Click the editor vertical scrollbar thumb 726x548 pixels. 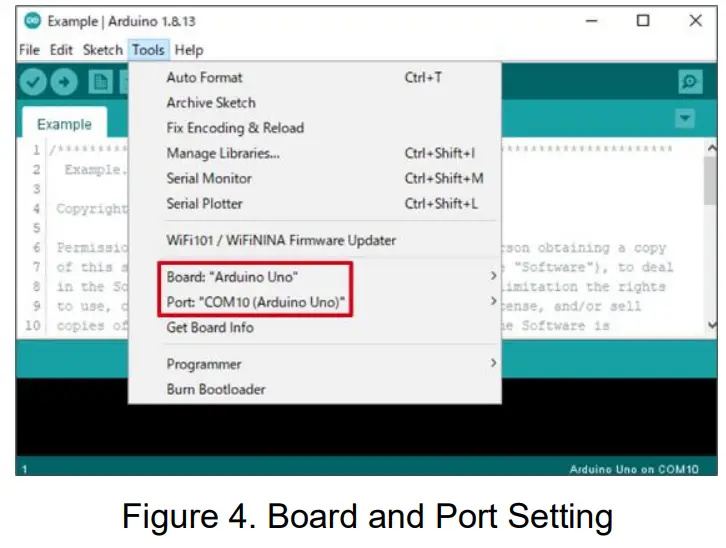[710, 180]
